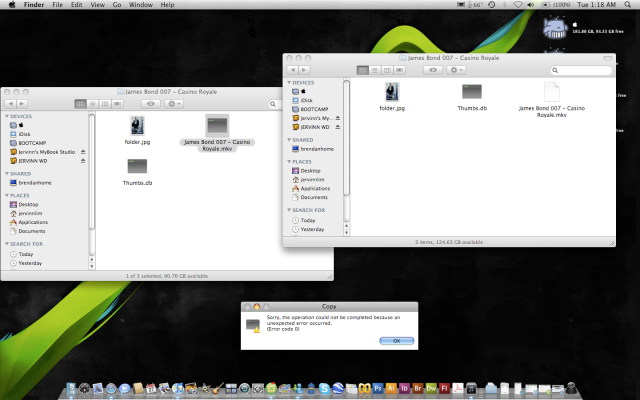The height and width of the screenshot is (400, 640).
Task: Open the gear Action menu in left window
Action: 175,103
